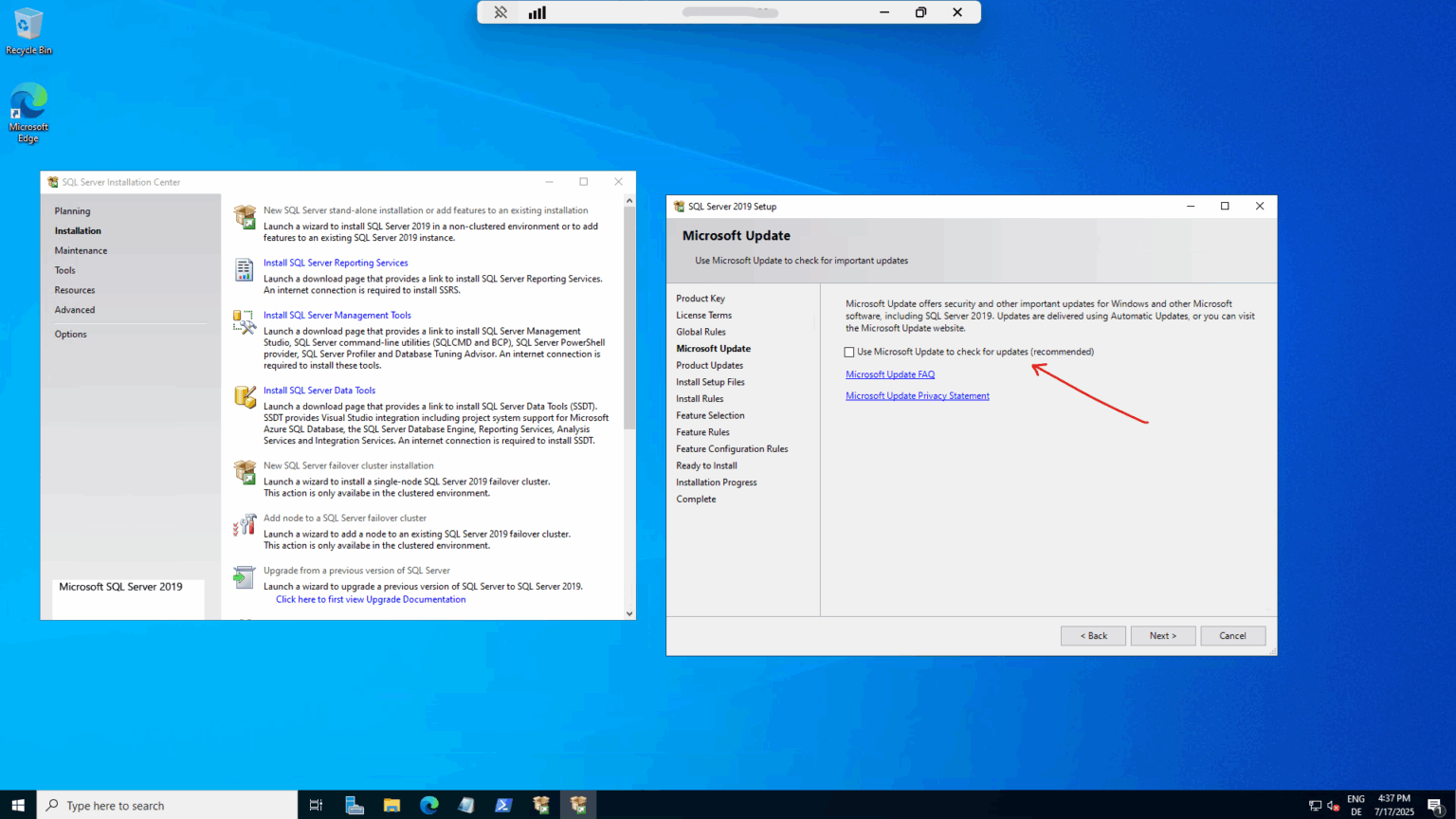Enable Use Microsoft Update to check for updates

848,352
